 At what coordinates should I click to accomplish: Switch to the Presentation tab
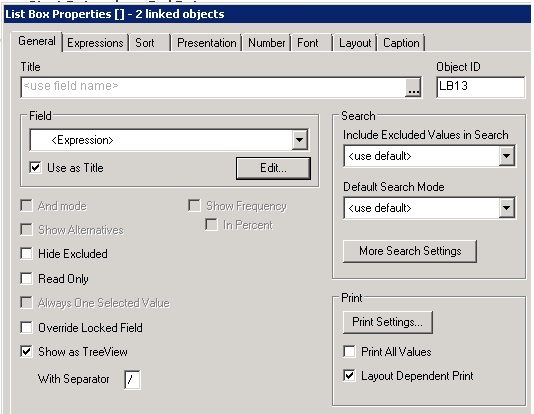point(206,43)
